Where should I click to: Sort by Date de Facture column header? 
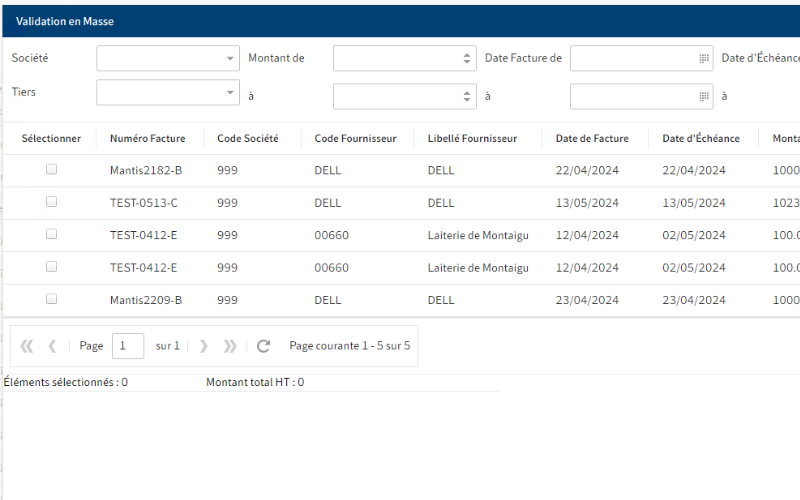(x=592, y=138)
